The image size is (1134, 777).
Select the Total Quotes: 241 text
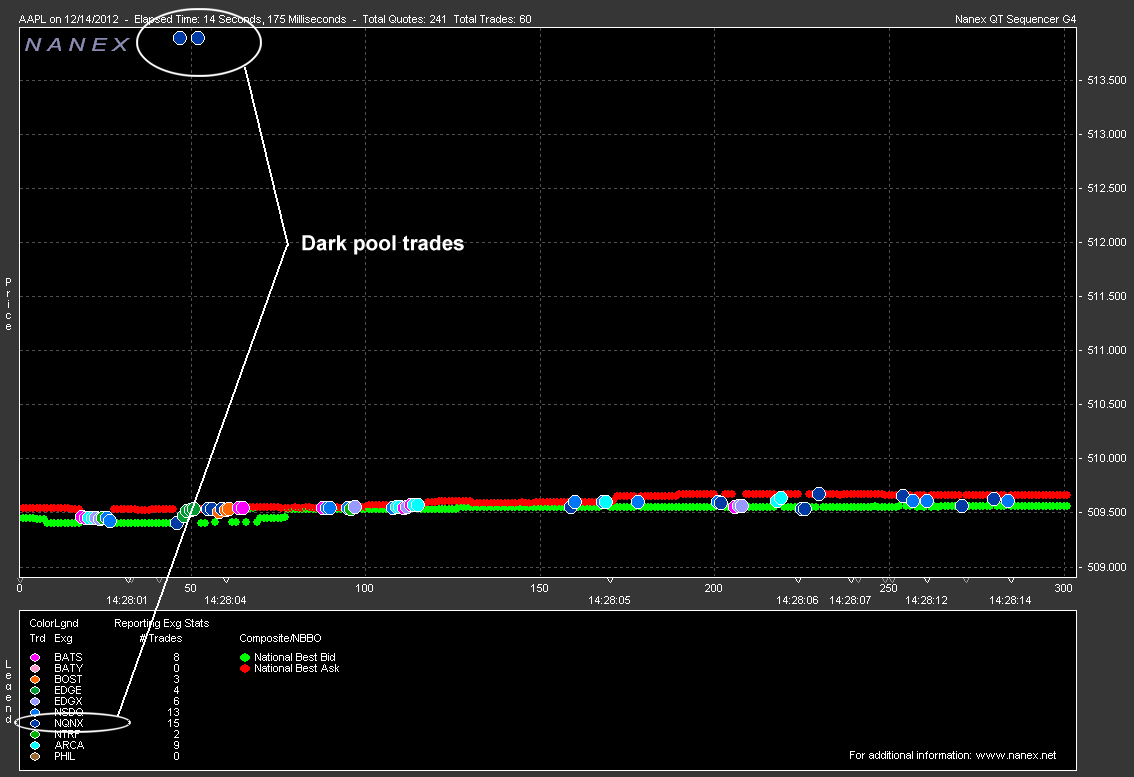click(x=404, y=20)
